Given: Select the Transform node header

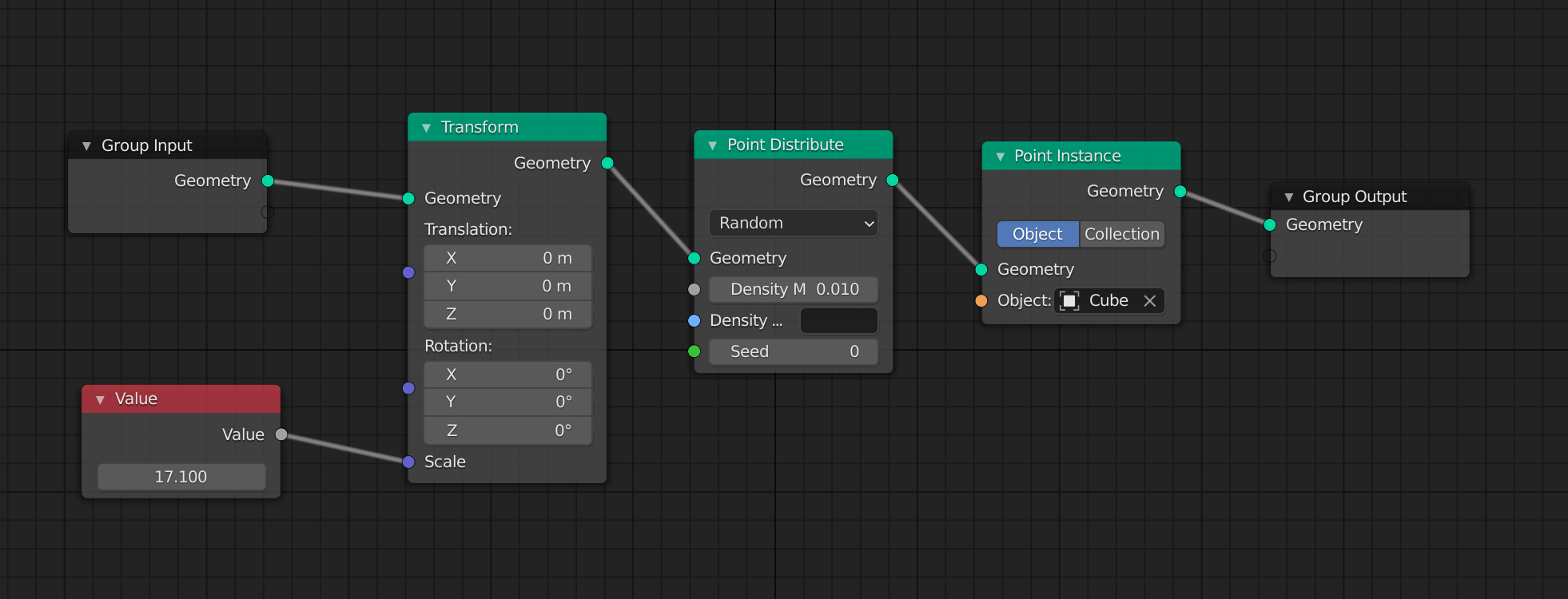Looking at the screenshot, I should (x=507, y=127).
